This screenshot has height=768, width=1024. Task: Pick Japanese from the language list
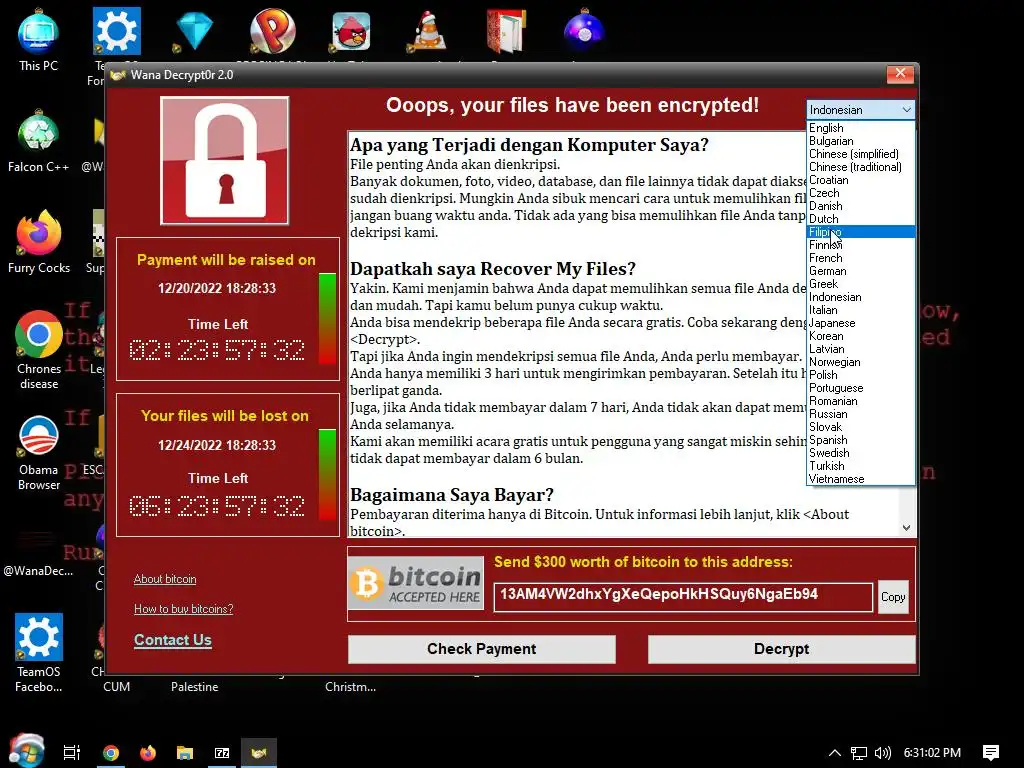861,323
